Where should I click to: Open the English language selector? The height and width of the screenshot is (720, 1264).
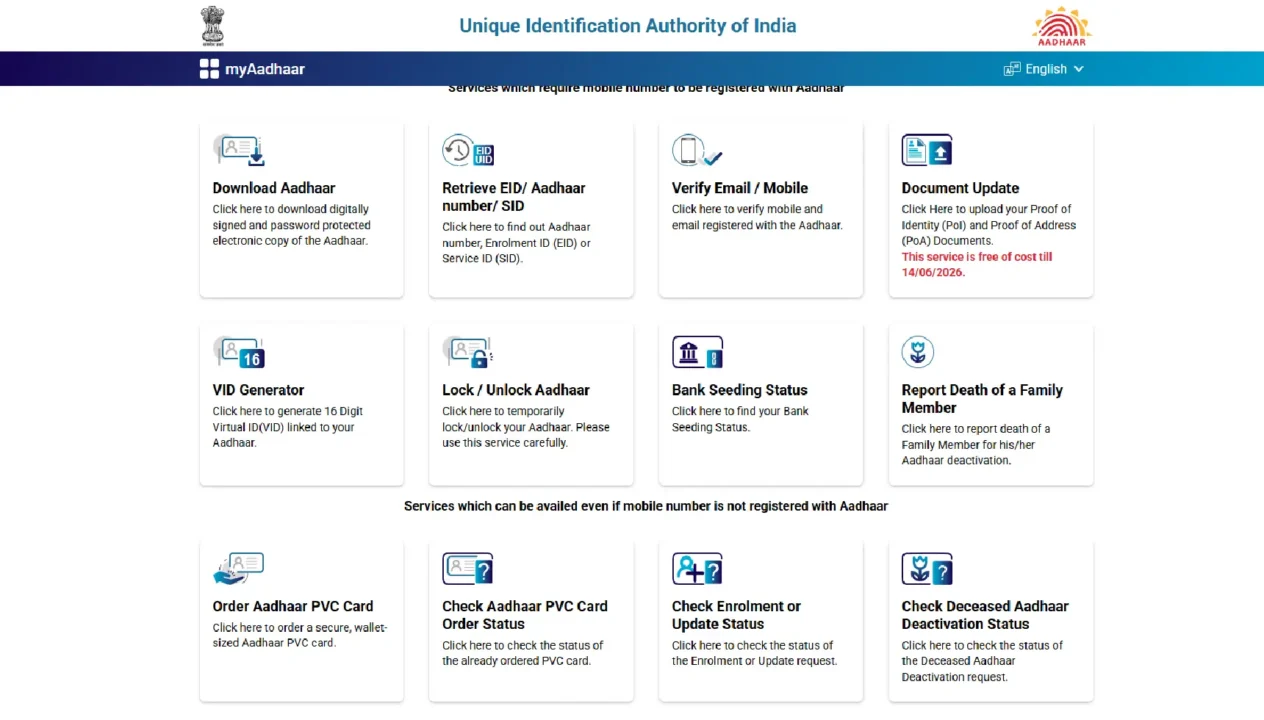tap(1044, 69)
